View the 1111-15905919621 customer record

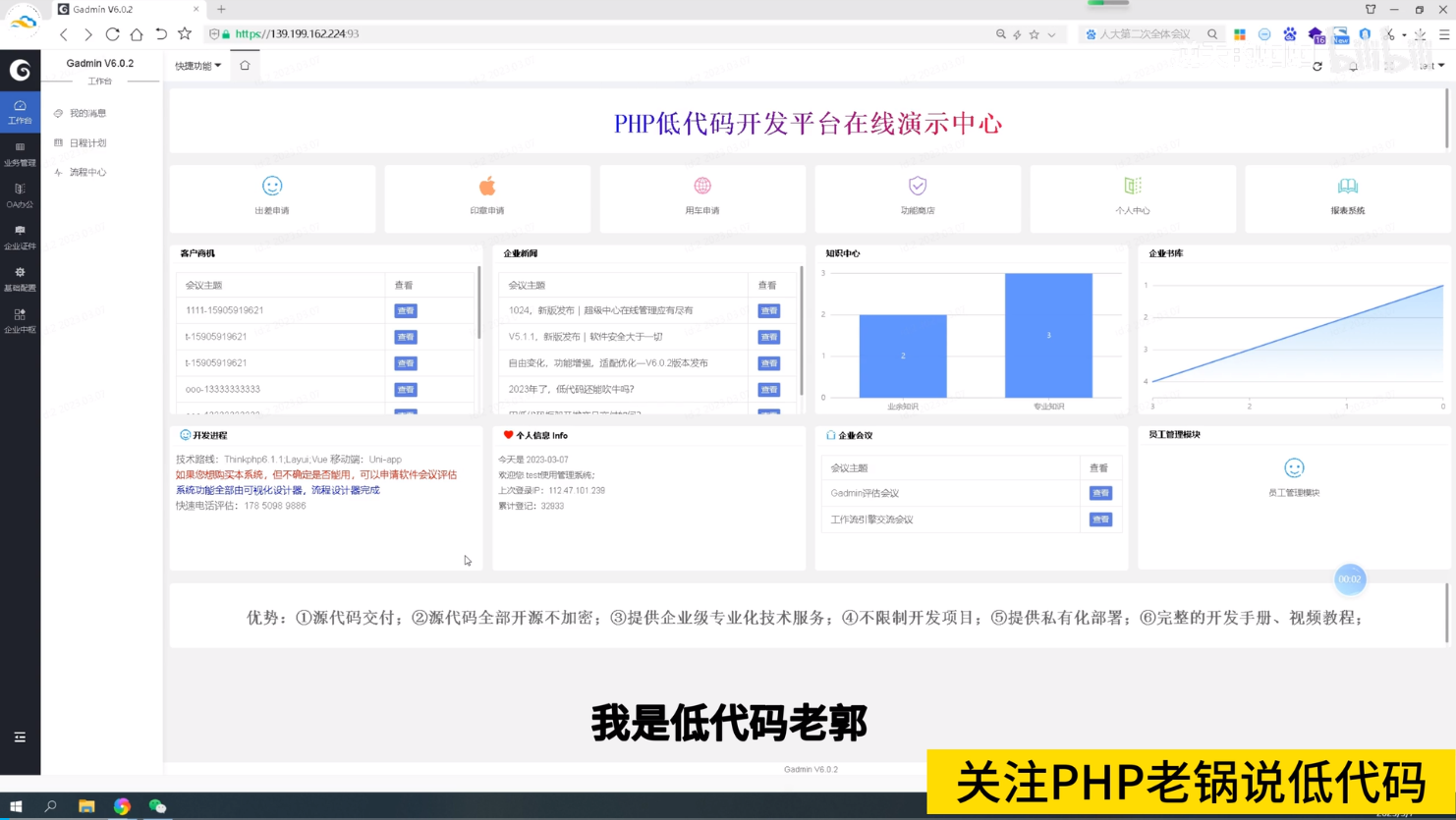pyautogui.click(x=406, y=310)
